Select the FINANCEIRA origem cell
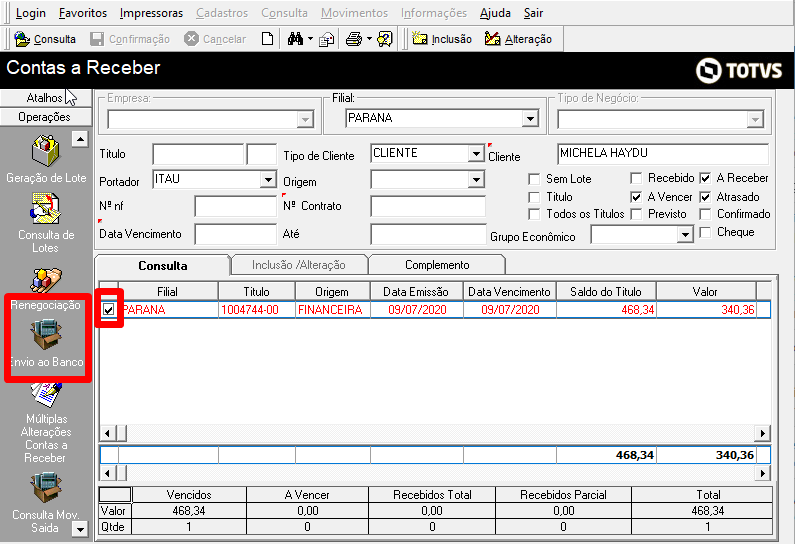The height and width of the screenshot is (544, 795). [332, 310]
